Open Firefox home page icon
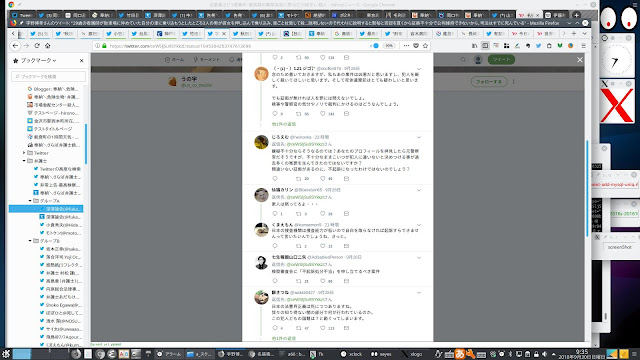 (47, 46)
